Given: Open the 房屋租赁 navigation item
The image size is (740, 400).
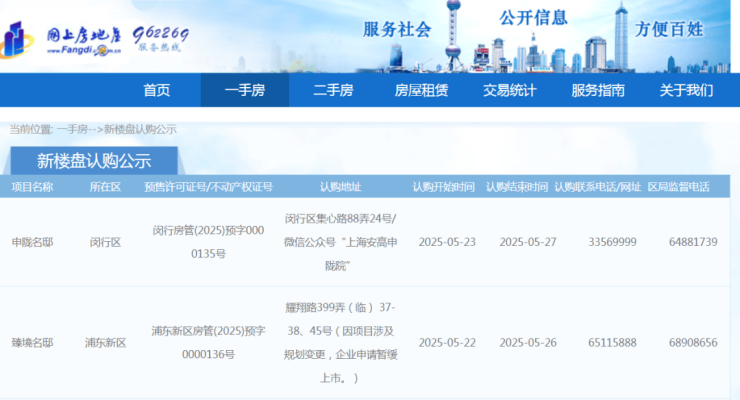Looking at the screenshot, I should pos(421,90).
